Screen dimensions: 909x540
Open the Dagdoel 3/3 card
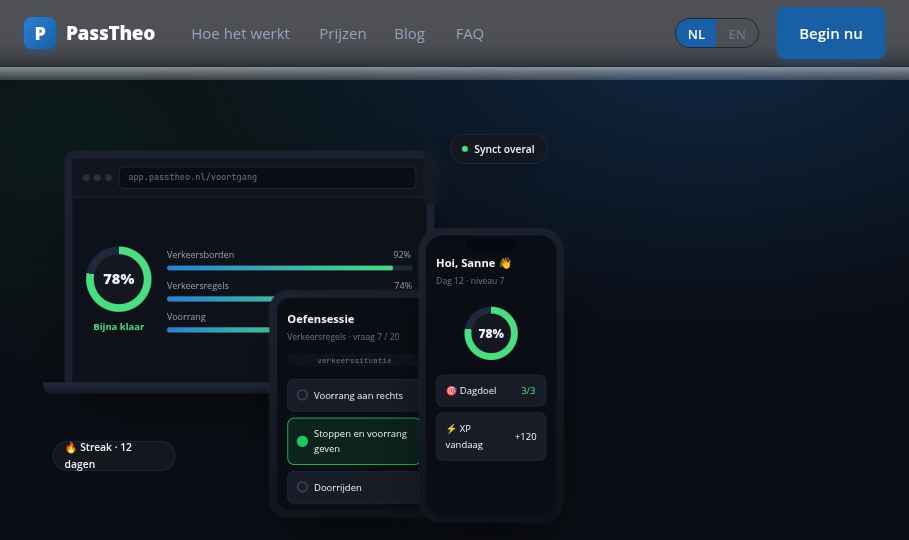(490, 391)
